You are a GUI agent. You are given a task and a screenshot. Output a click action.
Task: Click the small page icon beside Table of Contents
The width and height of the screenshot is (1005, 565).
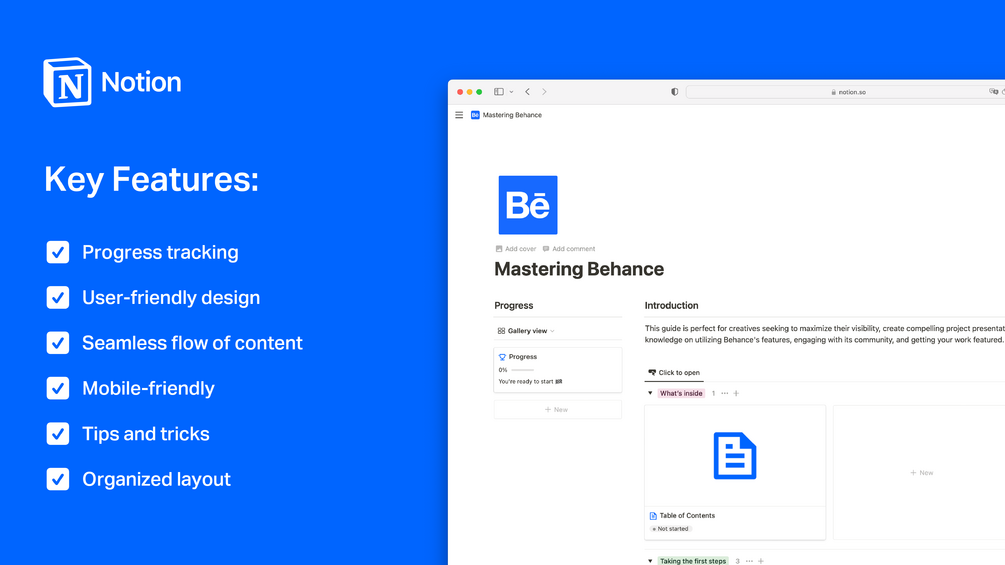coord(653,516)
